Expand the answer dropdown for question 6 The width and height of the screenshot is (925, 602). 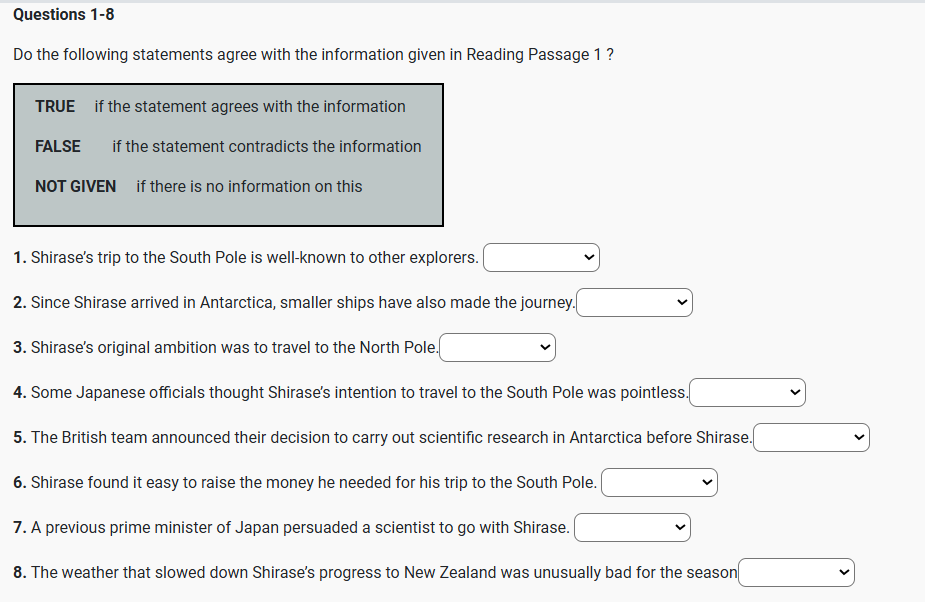pos(659,483)
